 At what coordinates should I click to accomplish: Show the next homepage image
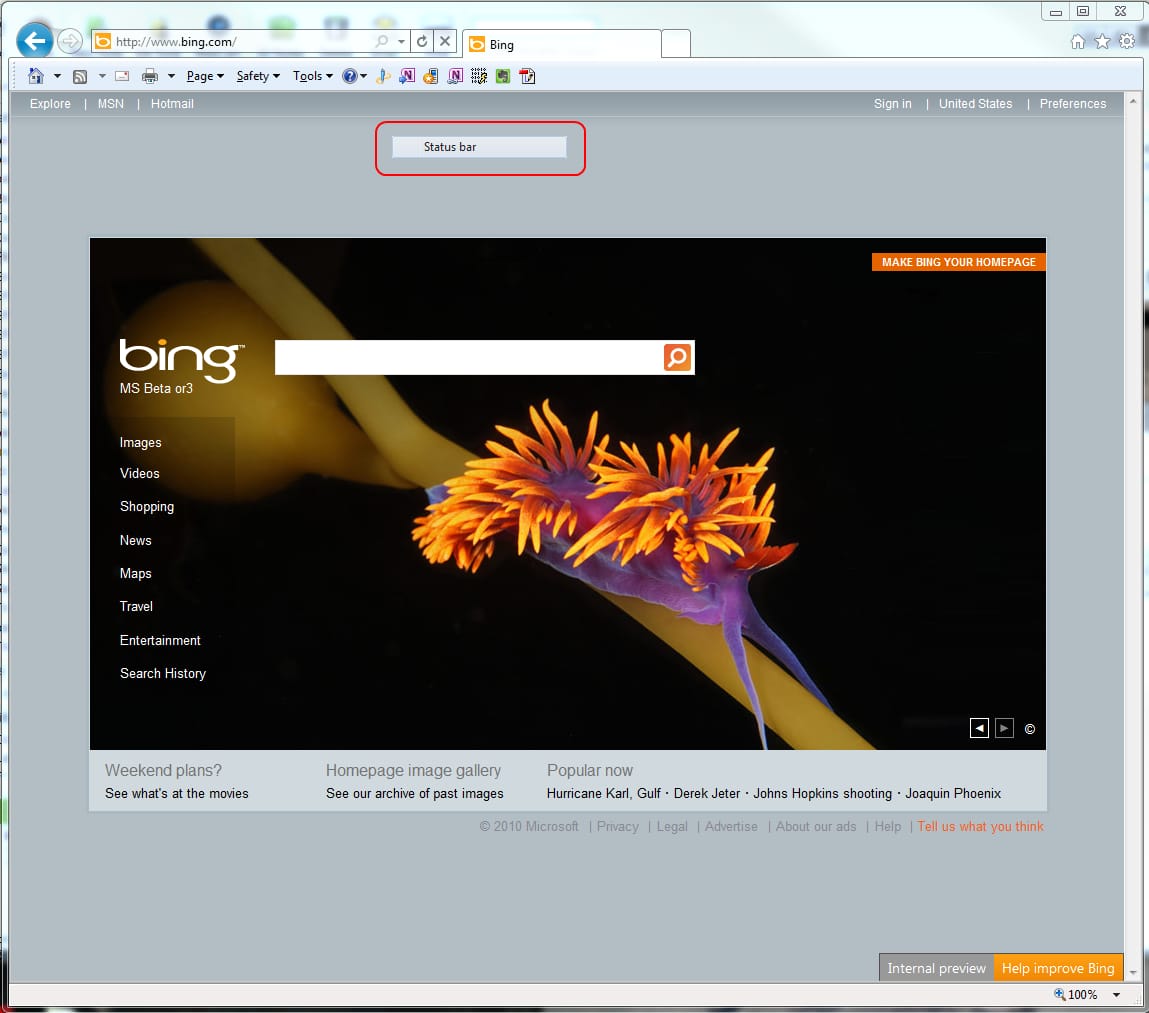[x=1004, y=728]
